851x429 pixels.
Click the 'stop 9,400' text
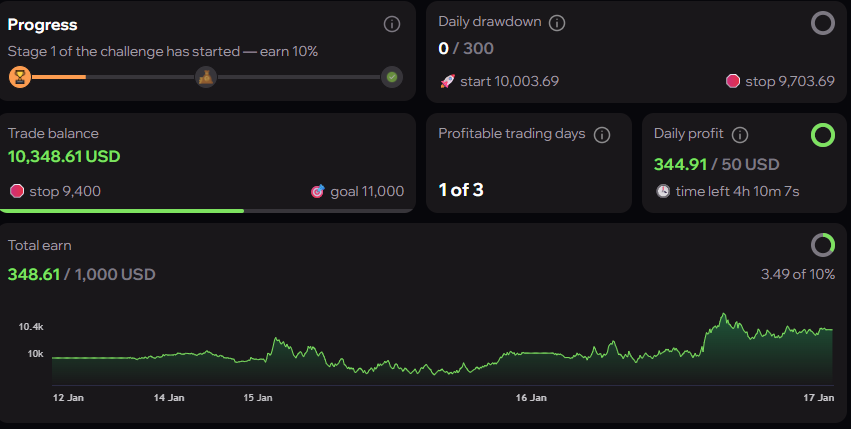click(65, 191)
